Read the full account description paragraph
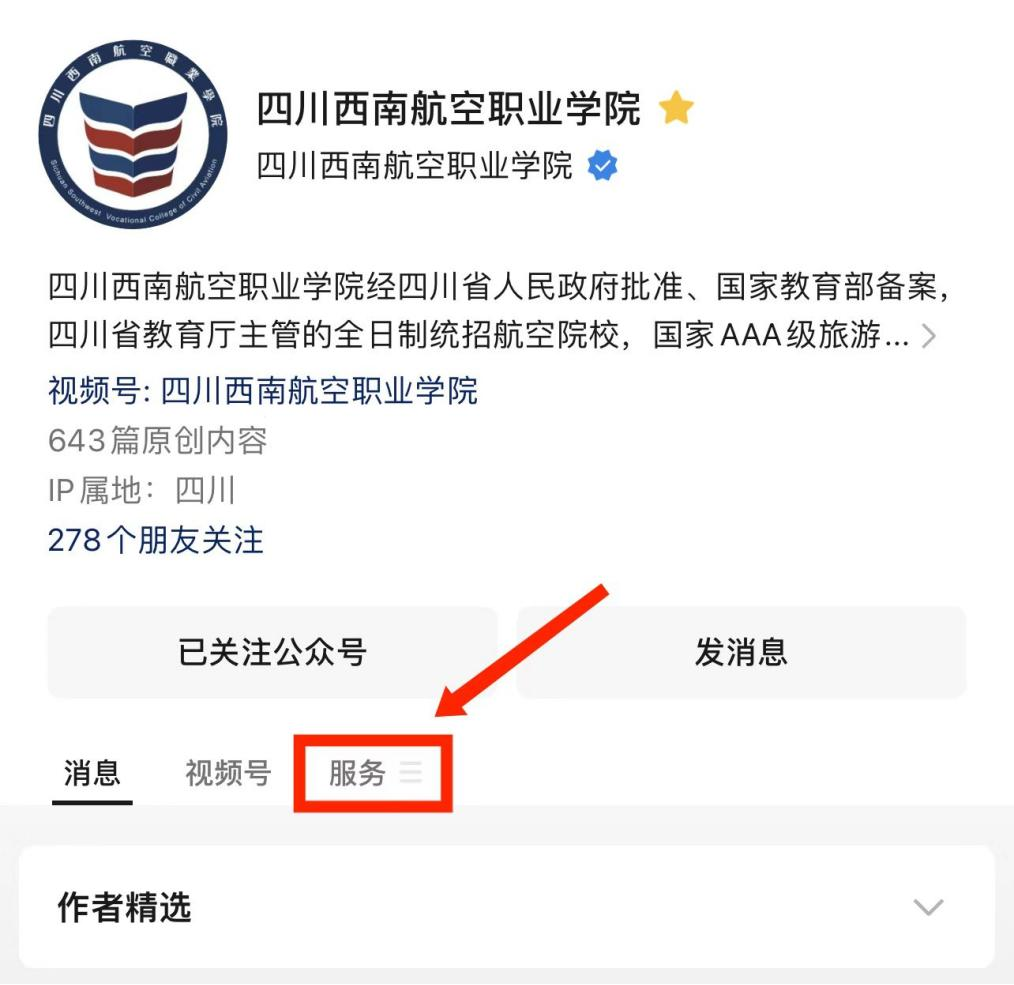 (499, 311)
